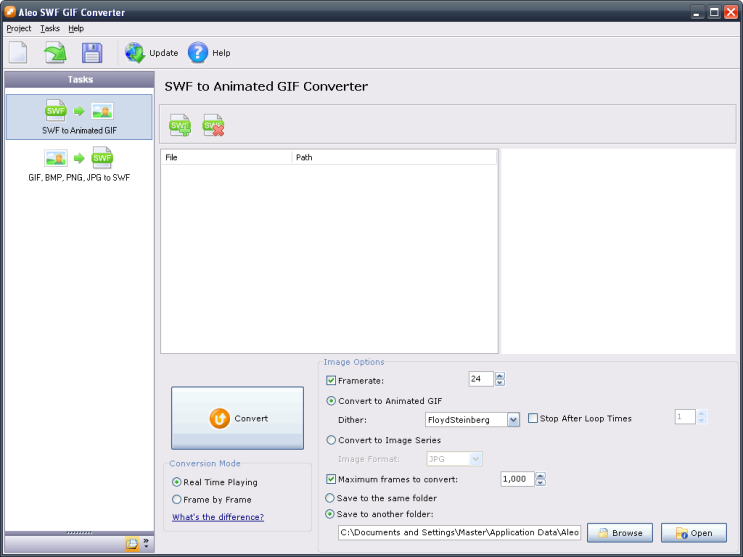This screenshot has height=557, width=743.
Task: Enable Stop After Loop Times checkbox
Action: click(533, 419)
